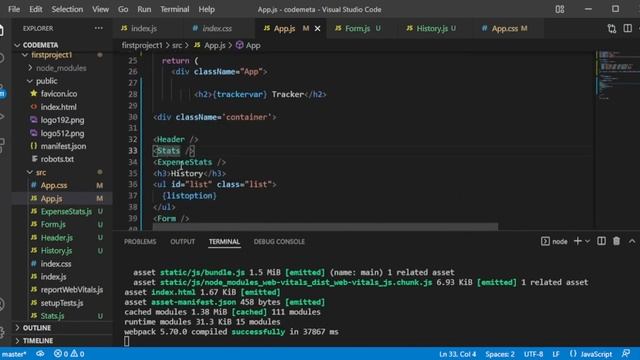The image size is (640, 360).
Task: Click the editor horizontal scrollbar
Action: tap(325, 226)
